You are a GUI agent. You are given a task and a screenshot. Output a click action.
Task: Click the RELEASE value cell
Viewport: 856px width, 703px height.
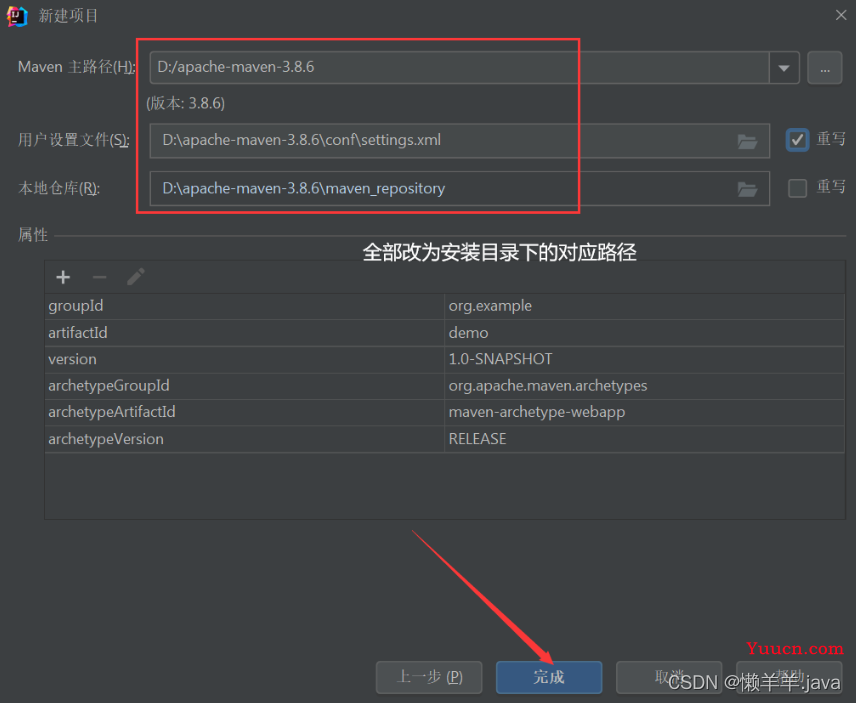[645, 439]
